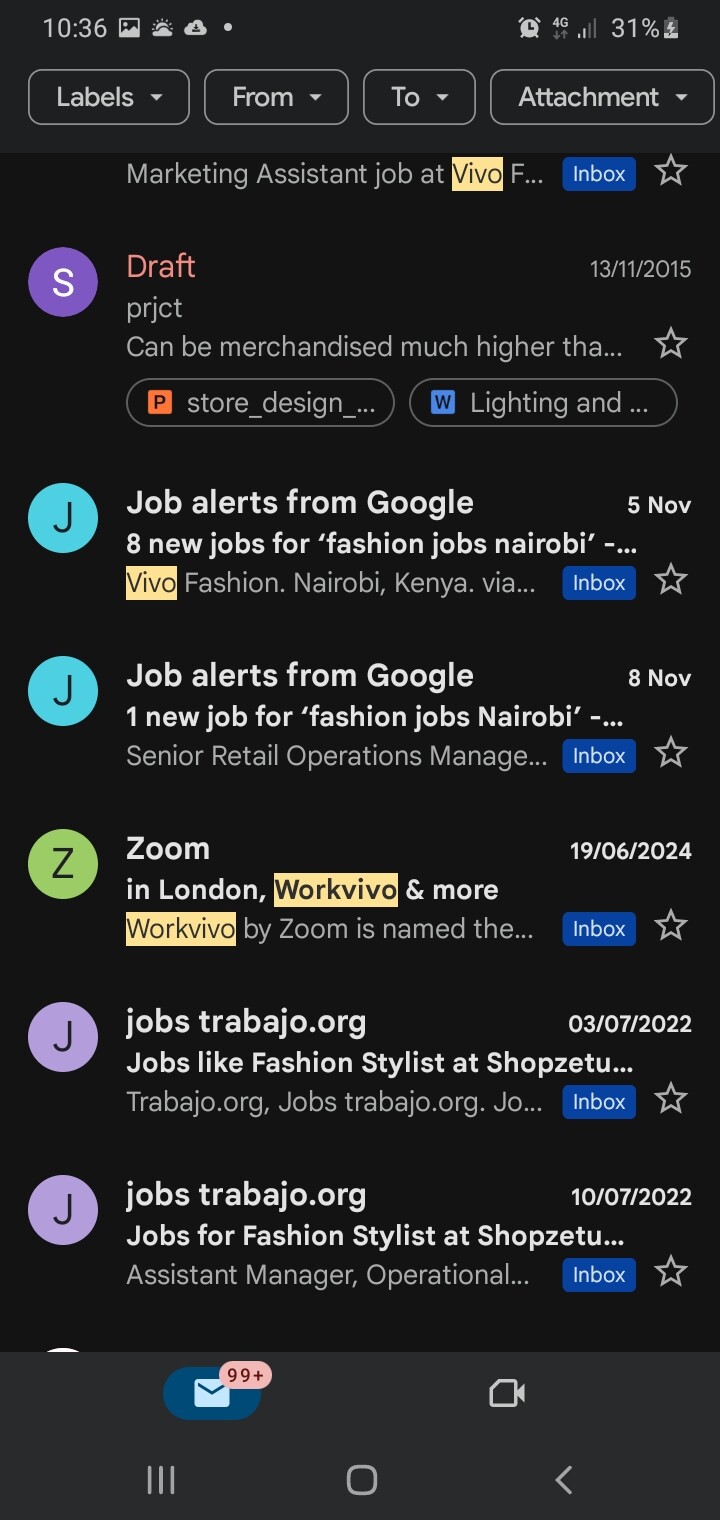The image size is (720, 1520).
Task: Tap the Inbox label on the 03/07/2022 email
Action: 598,1102
